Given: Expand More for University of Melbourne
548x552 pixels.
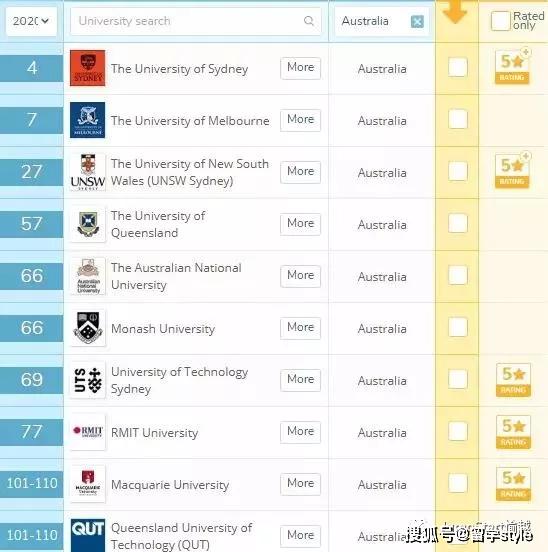Looking at the screenshot, I should [300, 120].
